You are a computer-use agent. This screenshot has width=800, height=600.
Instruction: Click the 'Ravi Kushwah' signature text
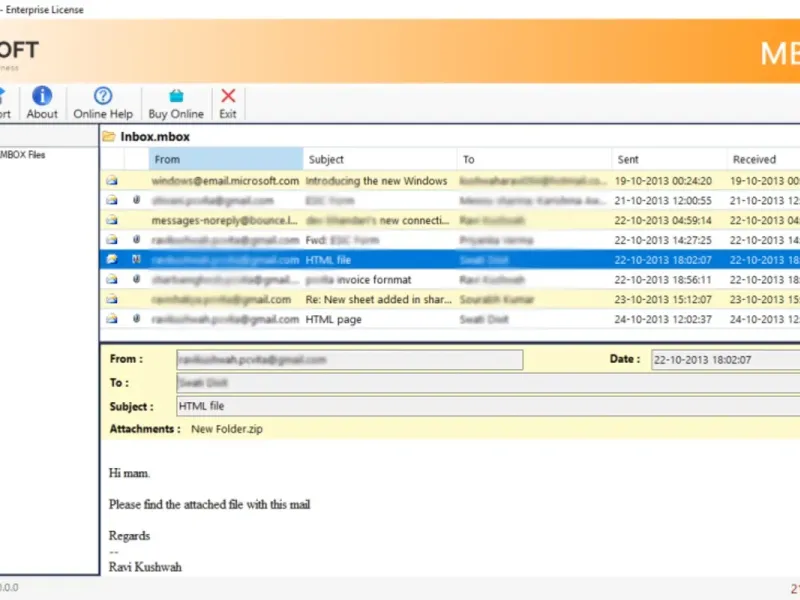pyautogui.click(x=145, y=567)
